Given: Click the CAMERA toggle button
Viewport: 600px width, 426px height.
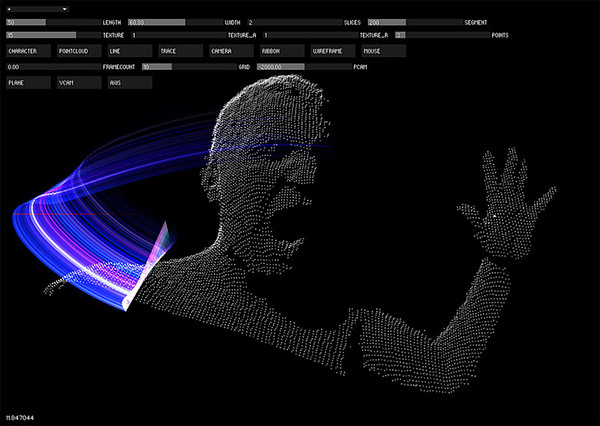Looking at the screenshot, I should 231,50.
